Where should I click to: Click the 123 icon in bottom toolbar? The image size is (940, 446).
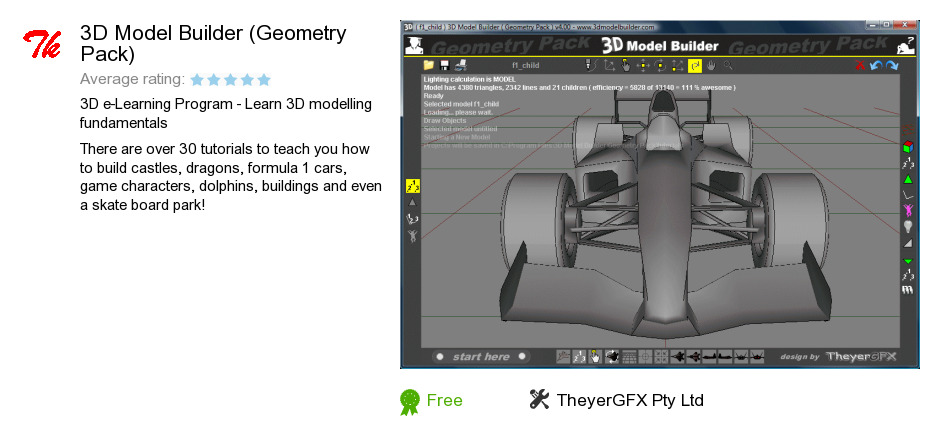point(580,357)
